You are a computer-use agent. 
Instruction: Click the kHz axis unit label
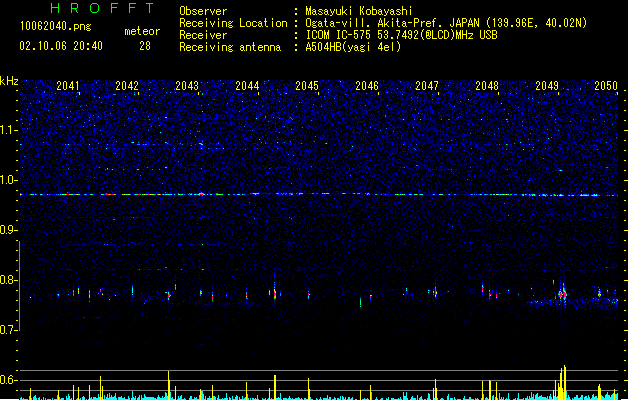click(x=9, y=81)
